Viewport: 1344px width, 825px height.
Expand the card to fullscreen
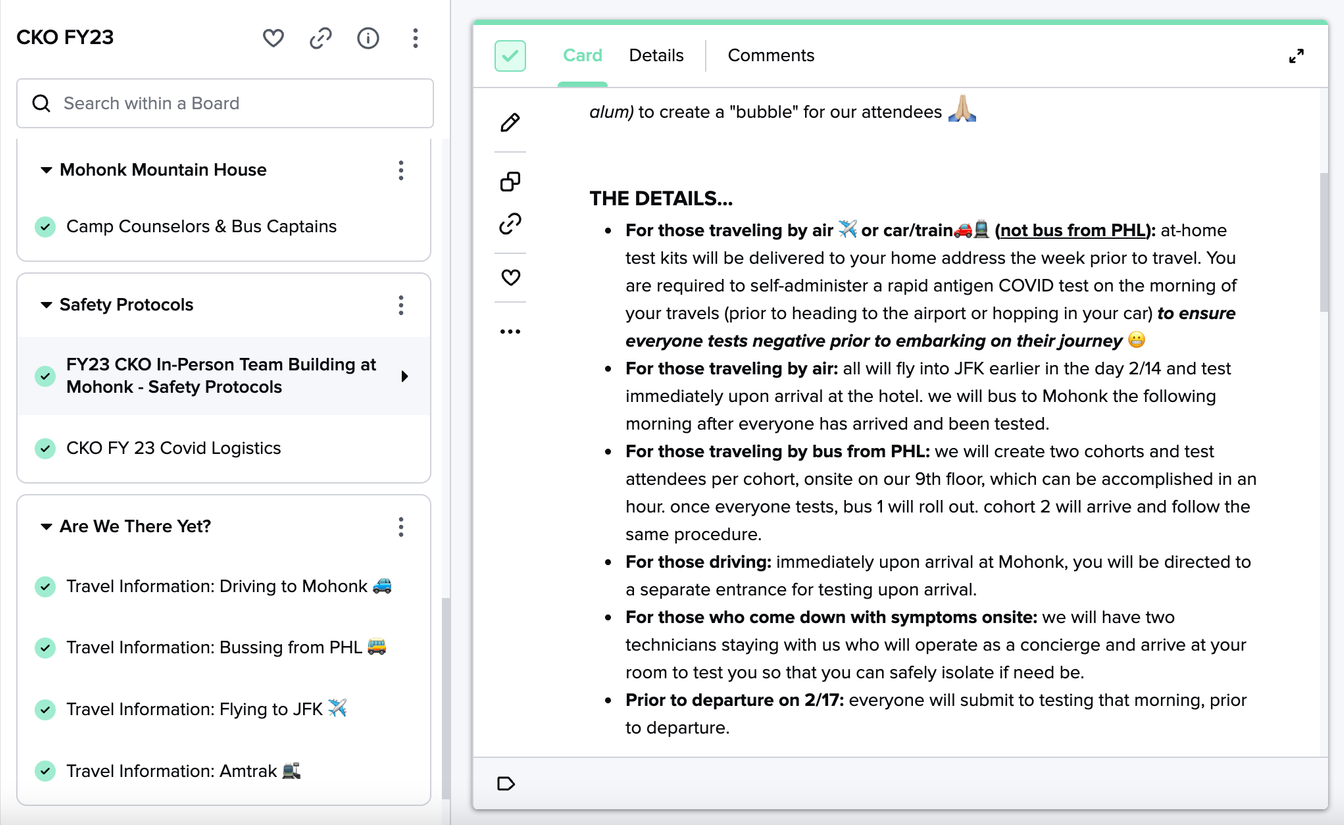1296,56
